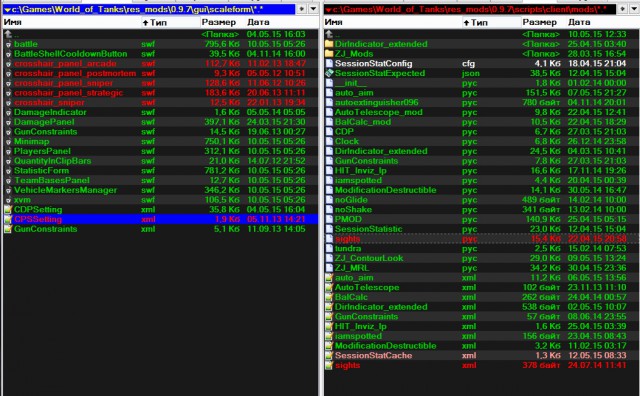The height and width of the screenshot is (396, 640).
Task: Click the BalCalc xml file icon
Action: (x=329, y=298)
